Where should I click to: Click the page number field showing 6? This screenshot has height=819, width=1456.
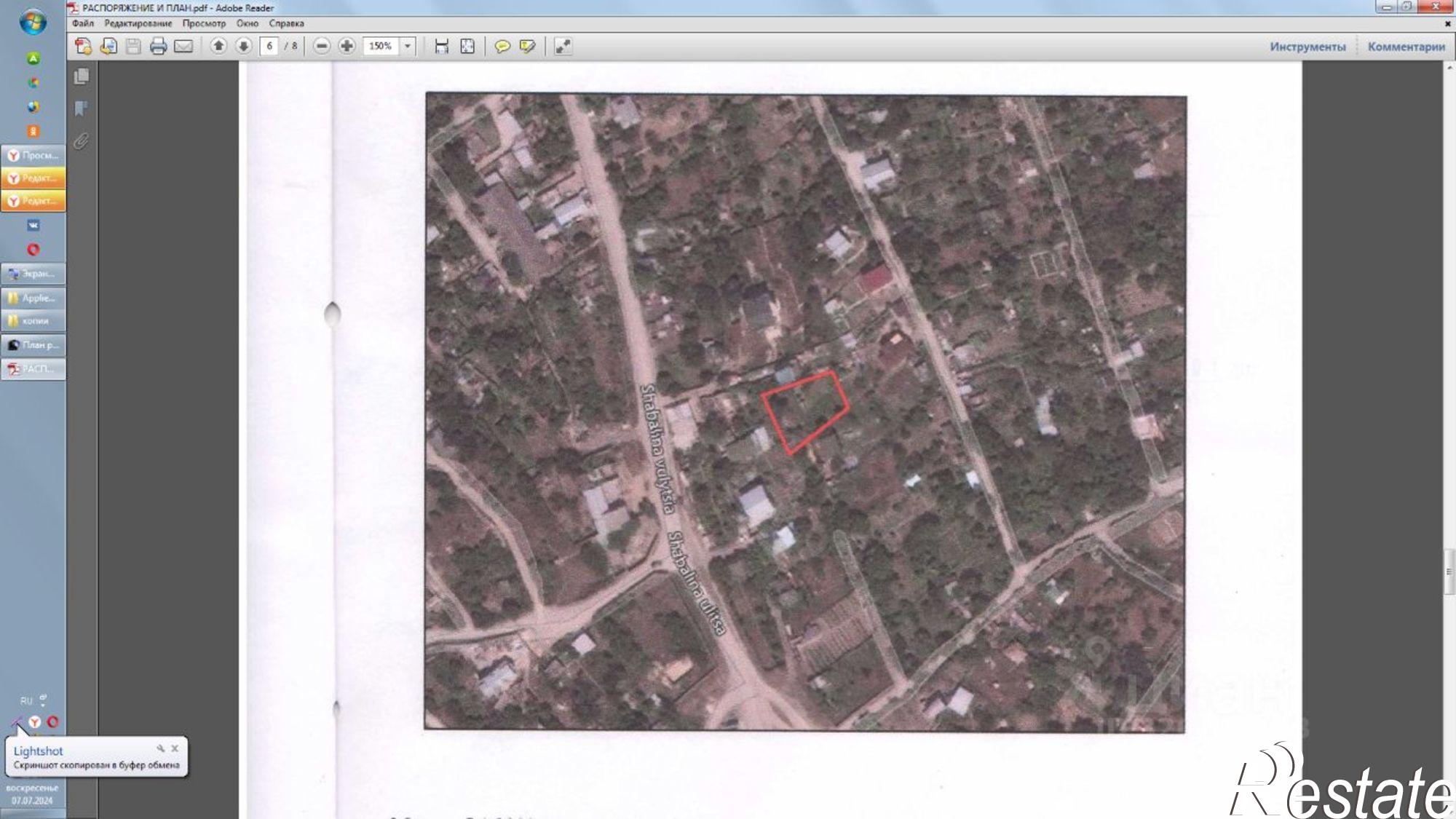(x=269, y=46)
